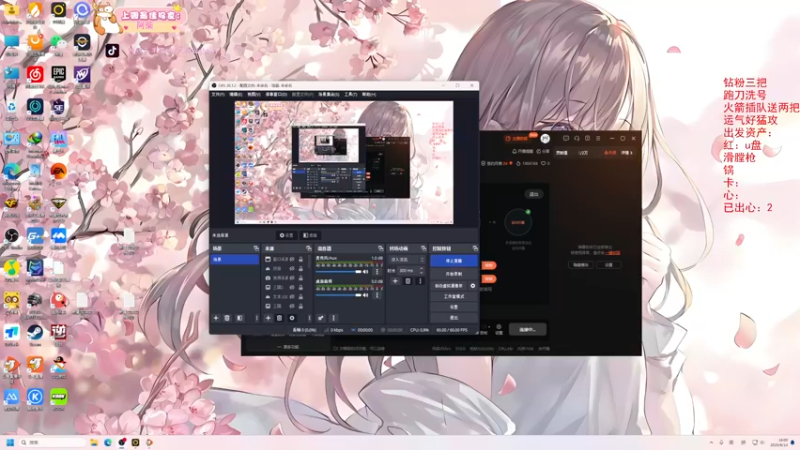Open OBS Tools menu

[351, 94]
